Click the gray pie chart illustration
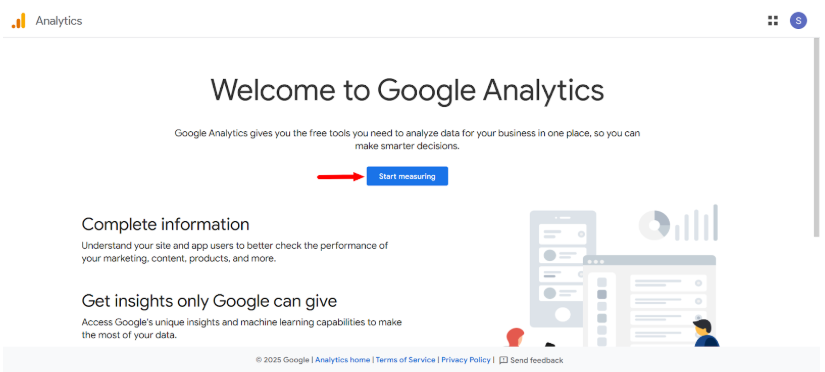 654,225
